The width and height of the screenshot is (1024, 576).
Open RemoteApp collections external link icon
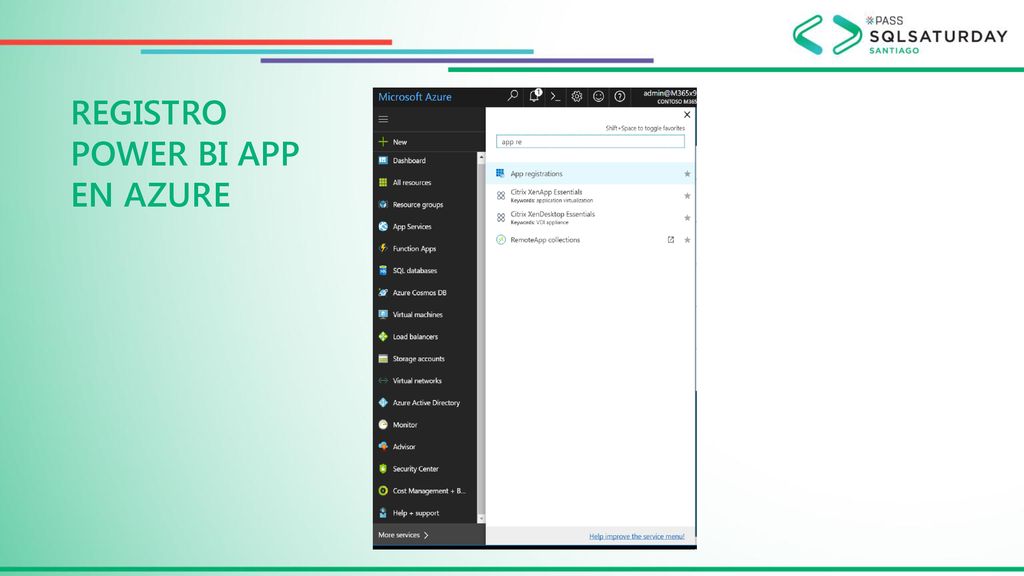coord(671,240)
